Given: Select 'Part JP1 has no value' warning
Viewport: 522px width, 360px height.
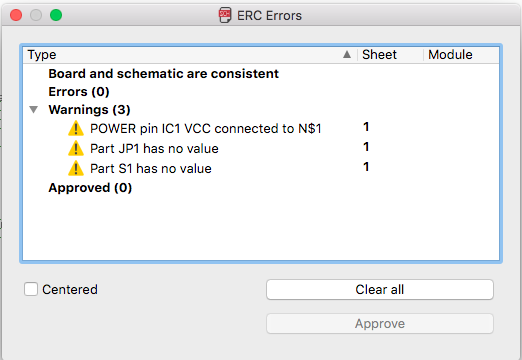Looking at the screenshot, I should (261, 148).
